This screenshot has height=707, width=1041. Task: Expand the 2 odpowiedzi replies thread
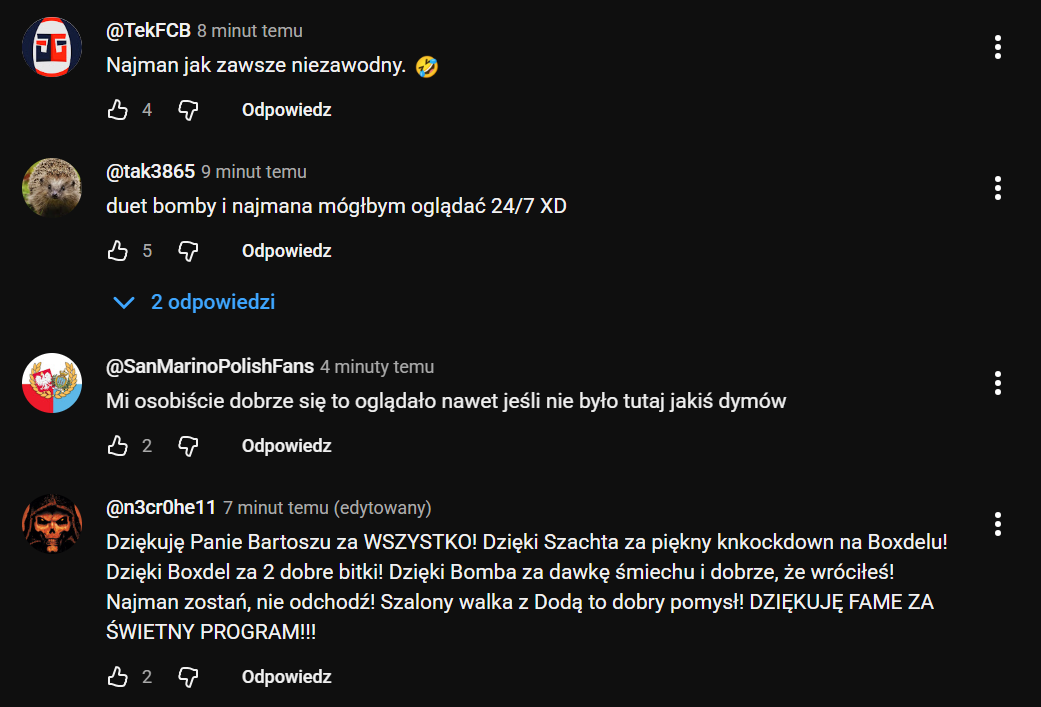pos(194,302)
